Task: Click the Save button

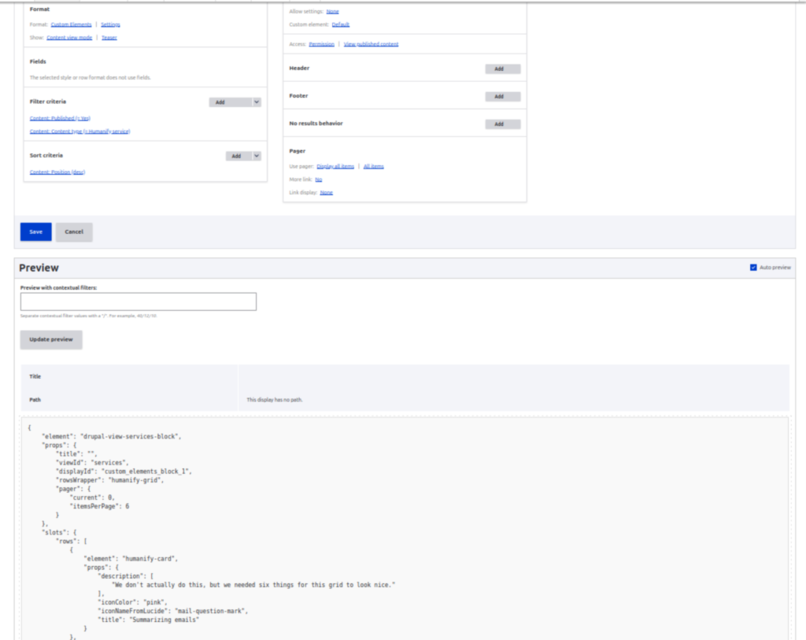Action: (x=35, y=231)
